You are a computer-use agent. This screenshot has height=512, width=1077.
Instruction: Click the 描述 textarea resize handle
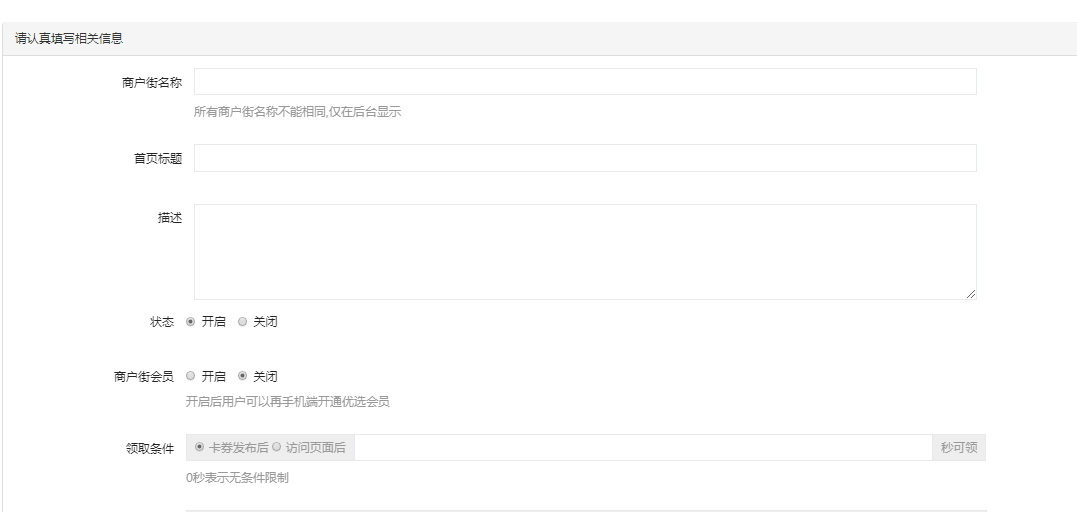[x=971, y=294]
